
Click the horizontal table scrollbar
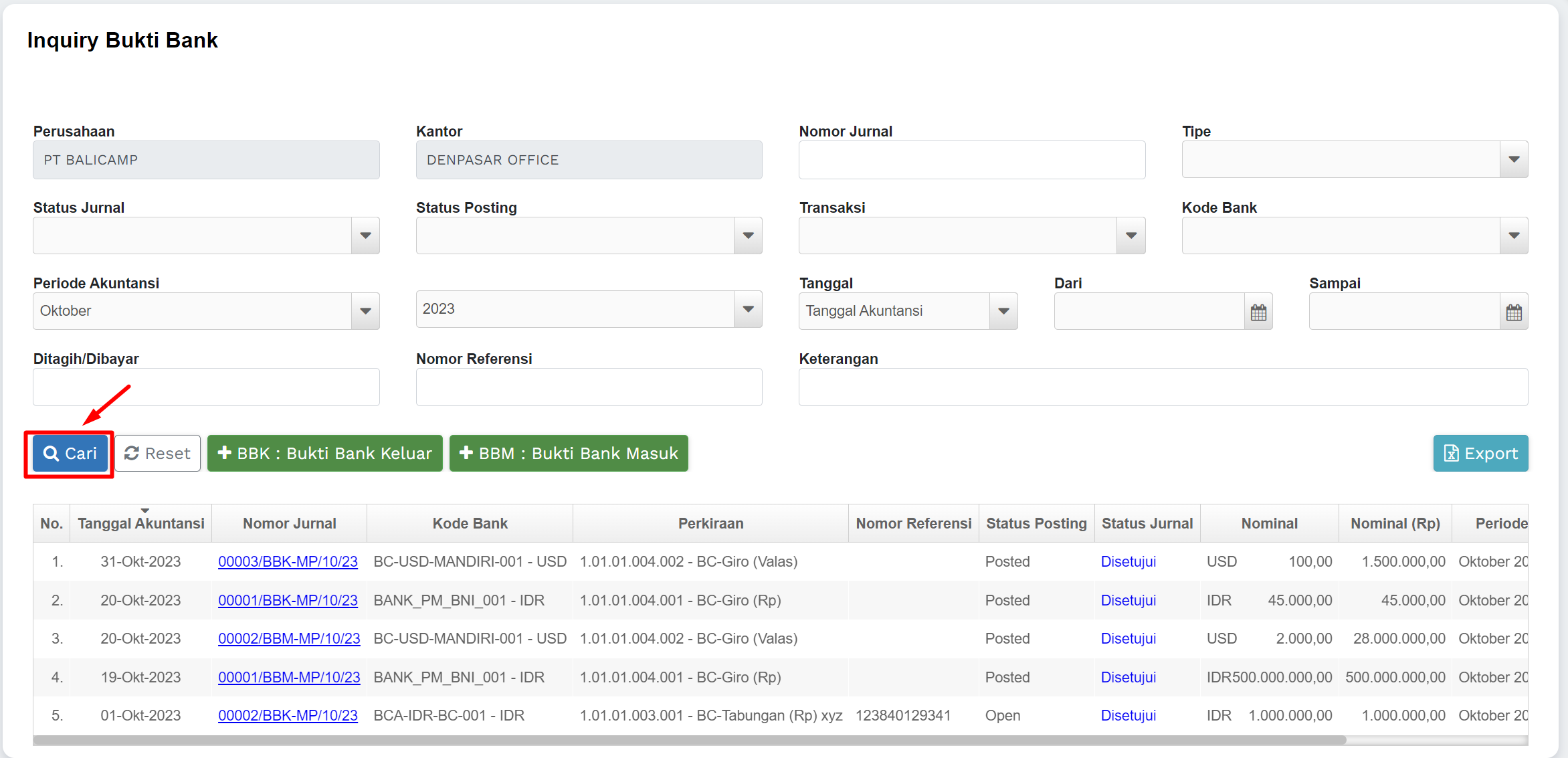(689, 740)
